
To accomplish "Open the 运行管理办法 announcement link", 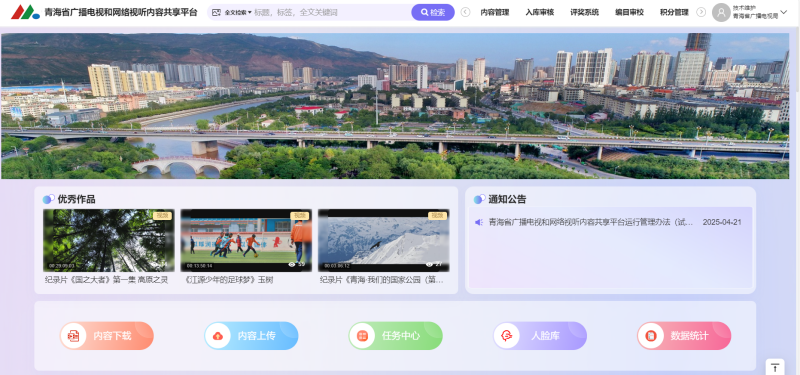I will click(591, 222).
